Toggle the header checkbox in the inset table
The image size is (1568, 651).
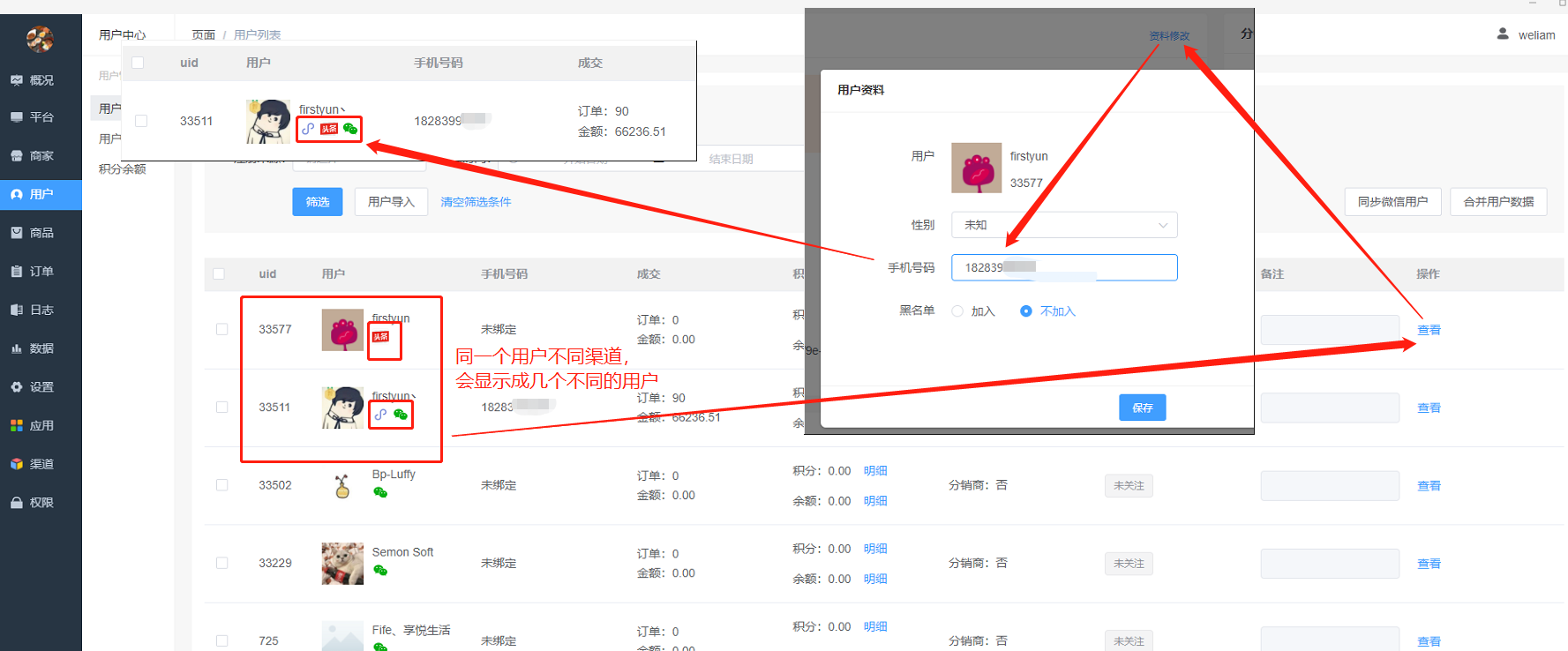(138, 63)
